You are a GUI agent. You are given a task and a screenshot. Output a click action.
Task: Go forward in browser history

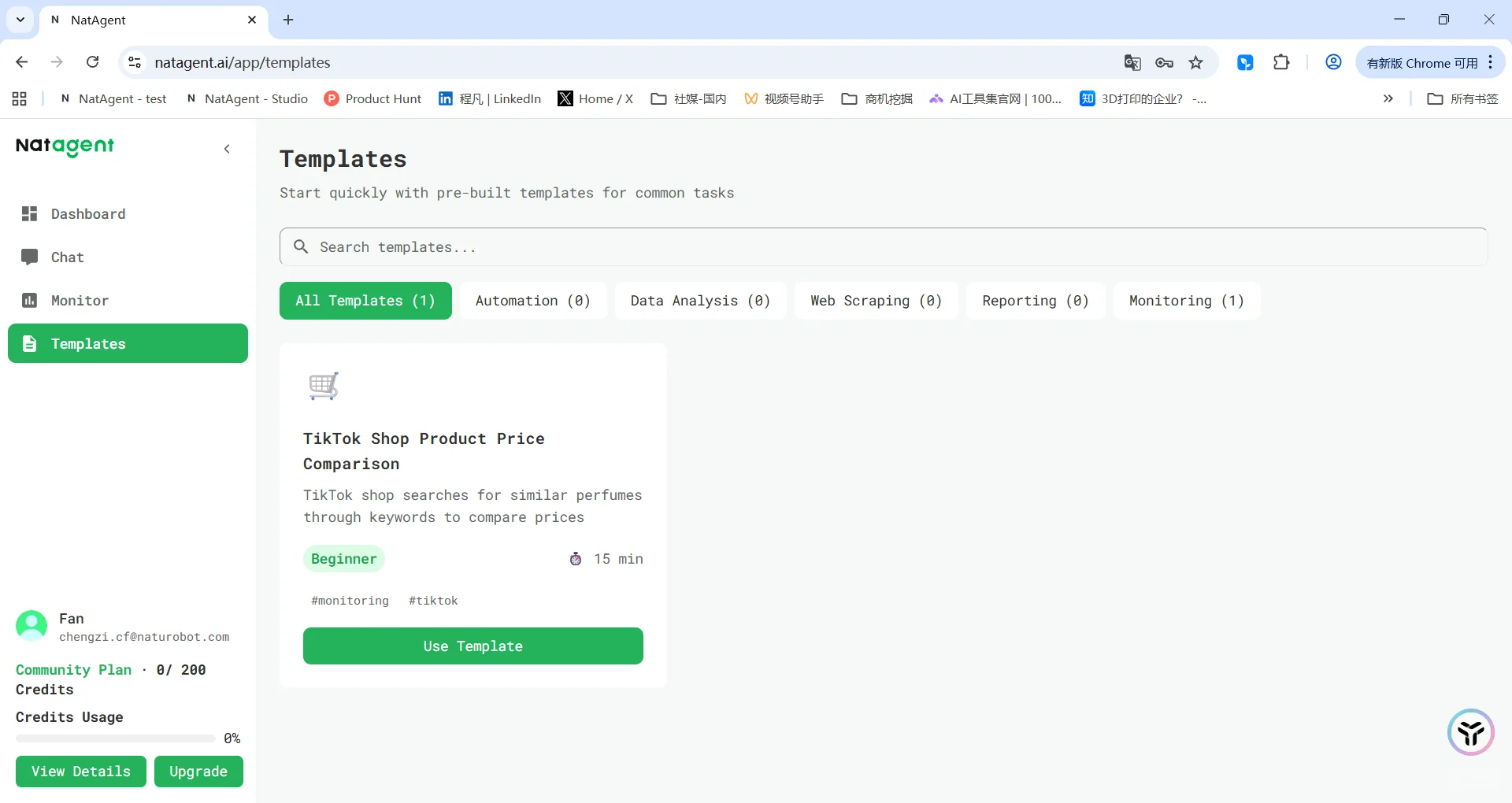(57, 62)
